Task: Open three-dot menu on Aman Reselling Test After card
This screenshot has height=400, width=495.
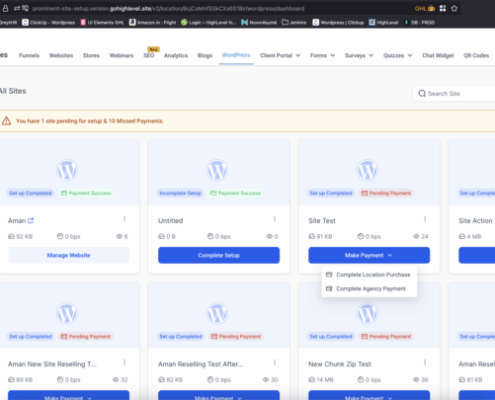Action: point(275,362)
